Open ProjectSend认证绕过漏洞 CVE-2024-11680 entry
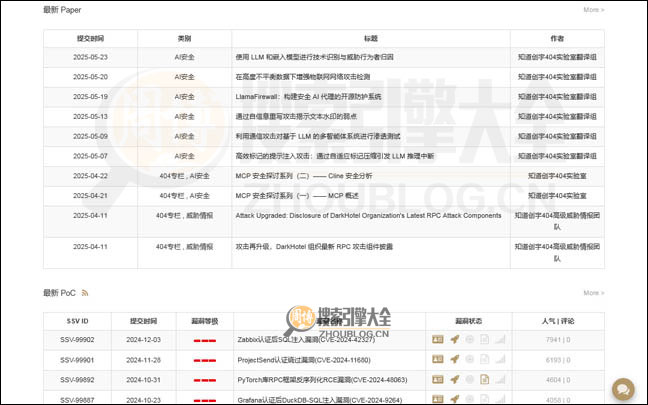This screenshot has height=405, width=648. pyautogui.click(x=304, y=360)
